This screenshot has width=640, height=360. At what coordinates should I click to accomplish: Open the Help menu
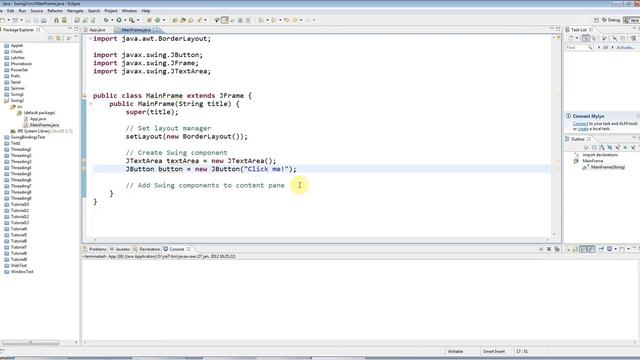(146, 11)
